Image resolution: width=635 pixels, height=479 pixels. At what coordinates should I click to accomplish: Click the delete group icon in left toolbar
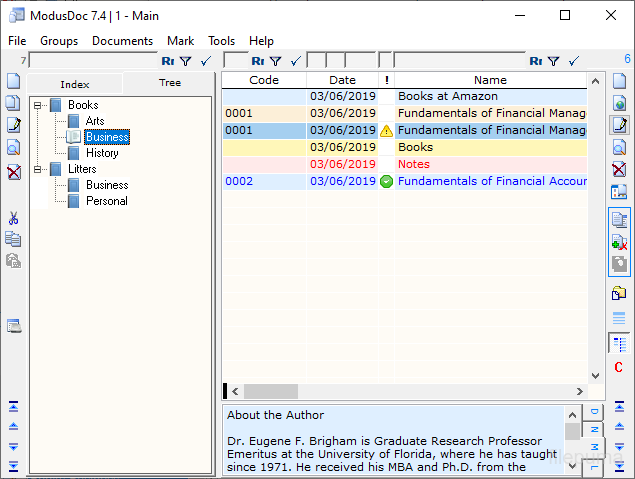pyautogui.click(x=13, y=172)
